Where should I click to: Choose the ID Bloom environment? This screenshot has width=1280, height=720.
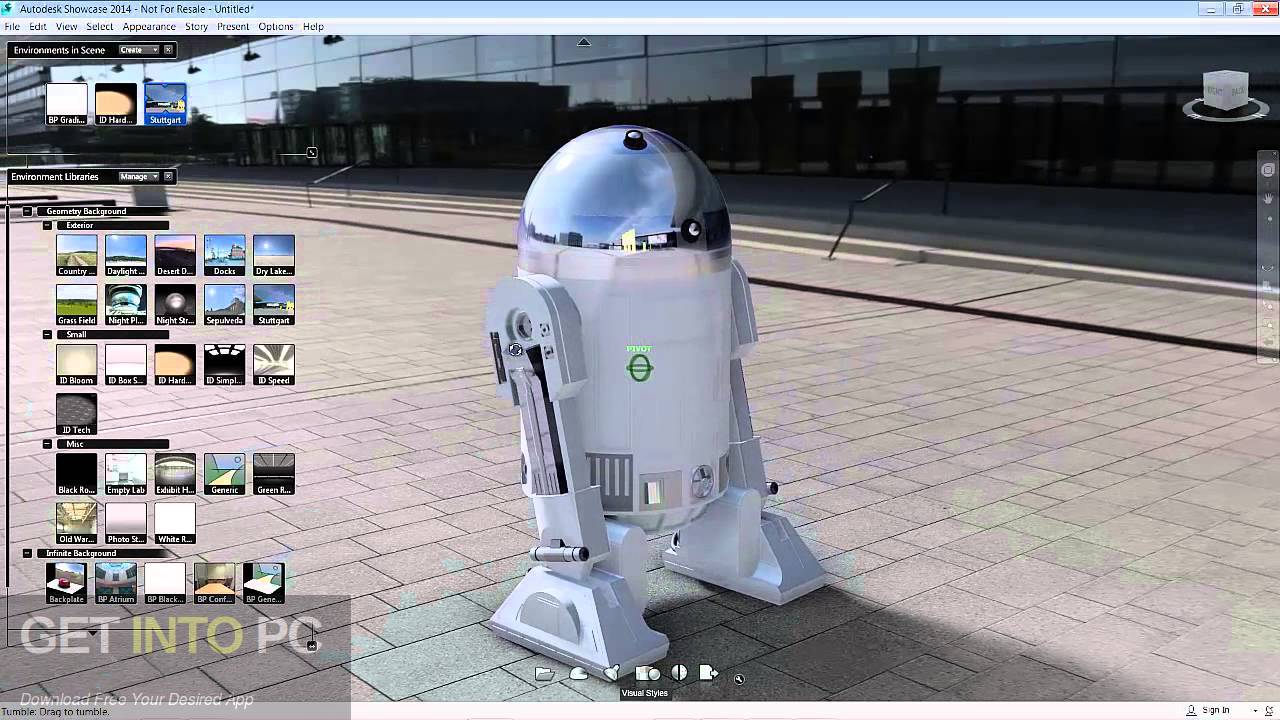pos(77,365)
